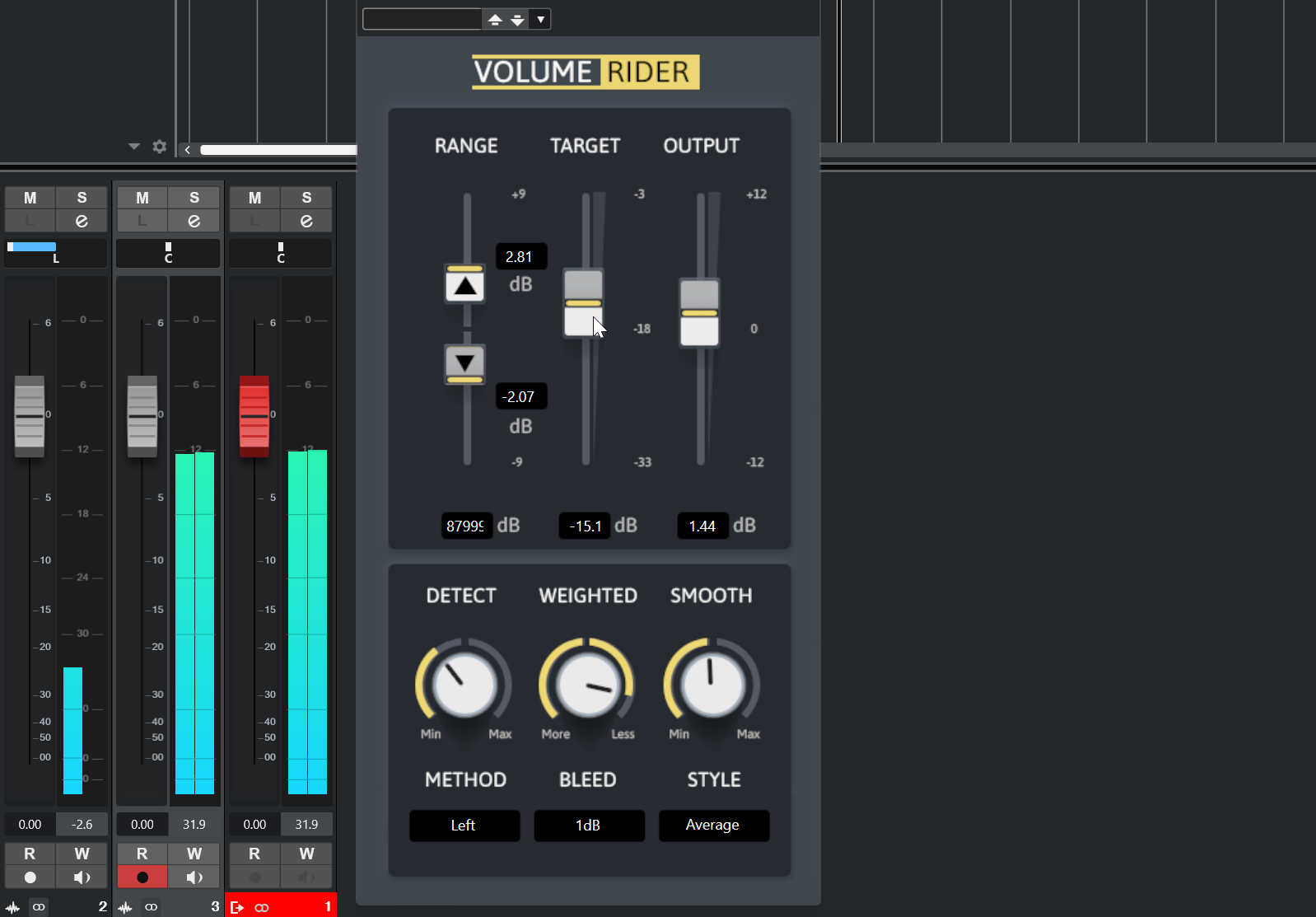Viewport: 1316px width, 917px height.
Task: Click the WEIGHTED knob
Action: pyautogui.click(x=586, y=685)
